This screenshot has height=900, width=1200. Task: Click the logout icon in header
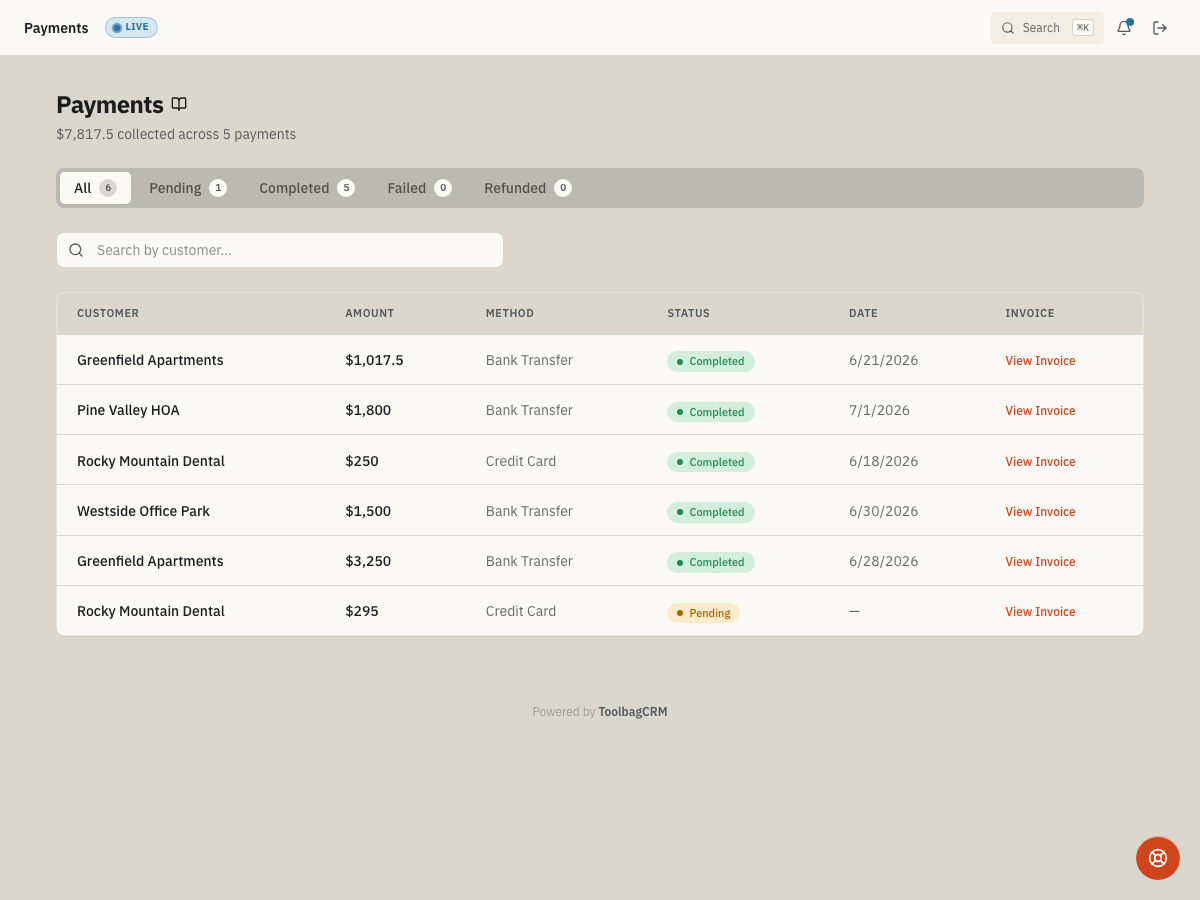click(1160, 28)
